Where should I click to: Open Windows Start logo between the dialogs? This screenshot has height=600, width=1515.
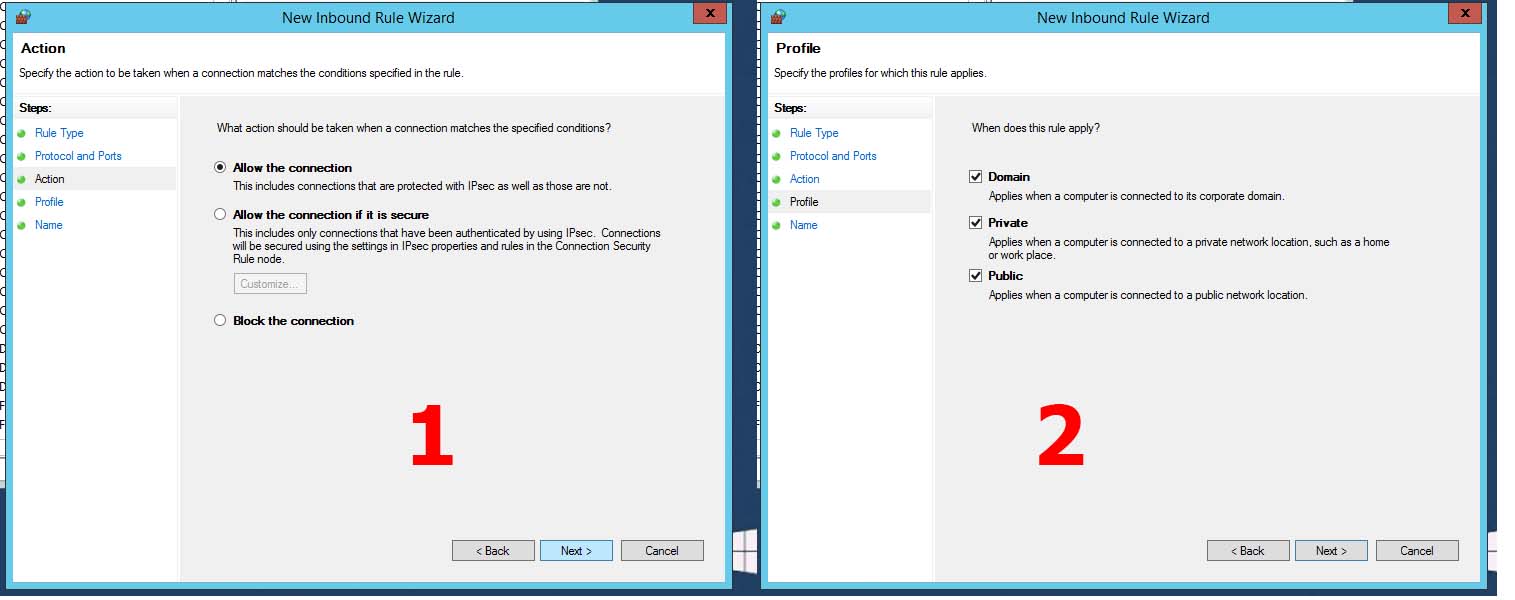tap(744, 551)
